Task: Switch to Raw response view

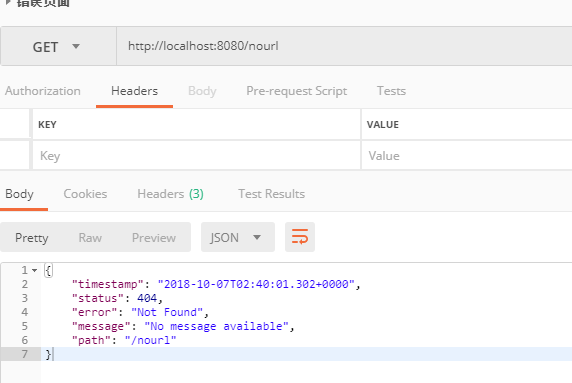Action: (90, 238)
